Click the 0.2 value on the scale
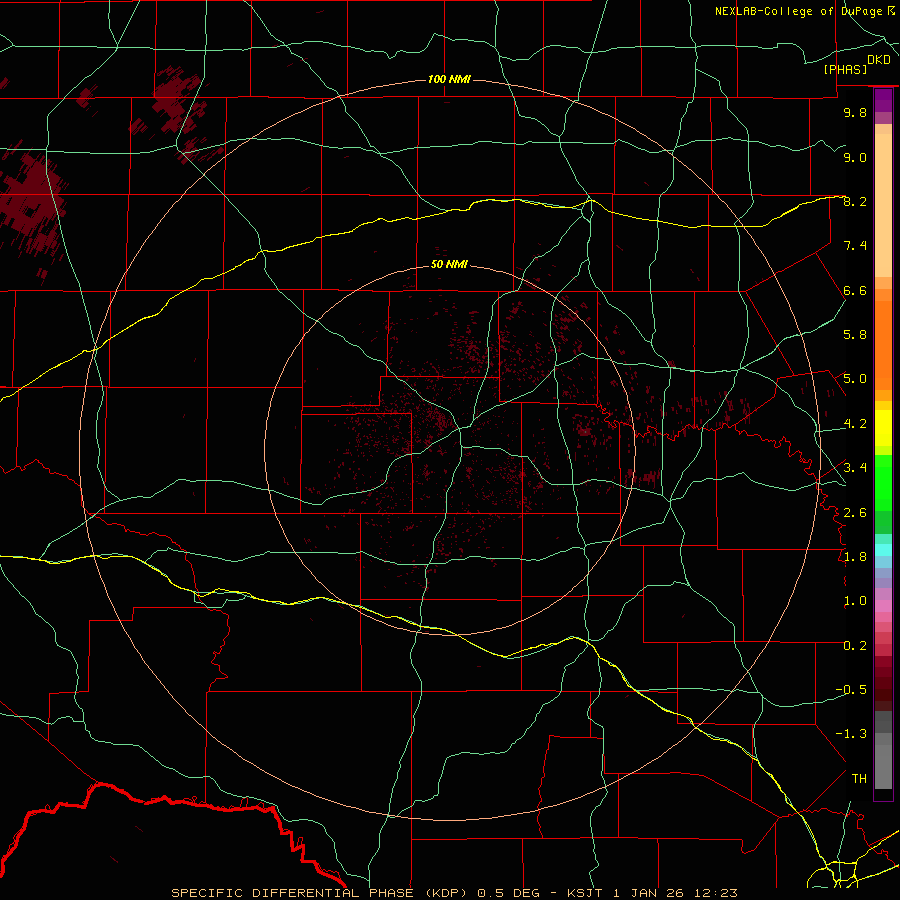900x900 pixels. click(855, 646)
